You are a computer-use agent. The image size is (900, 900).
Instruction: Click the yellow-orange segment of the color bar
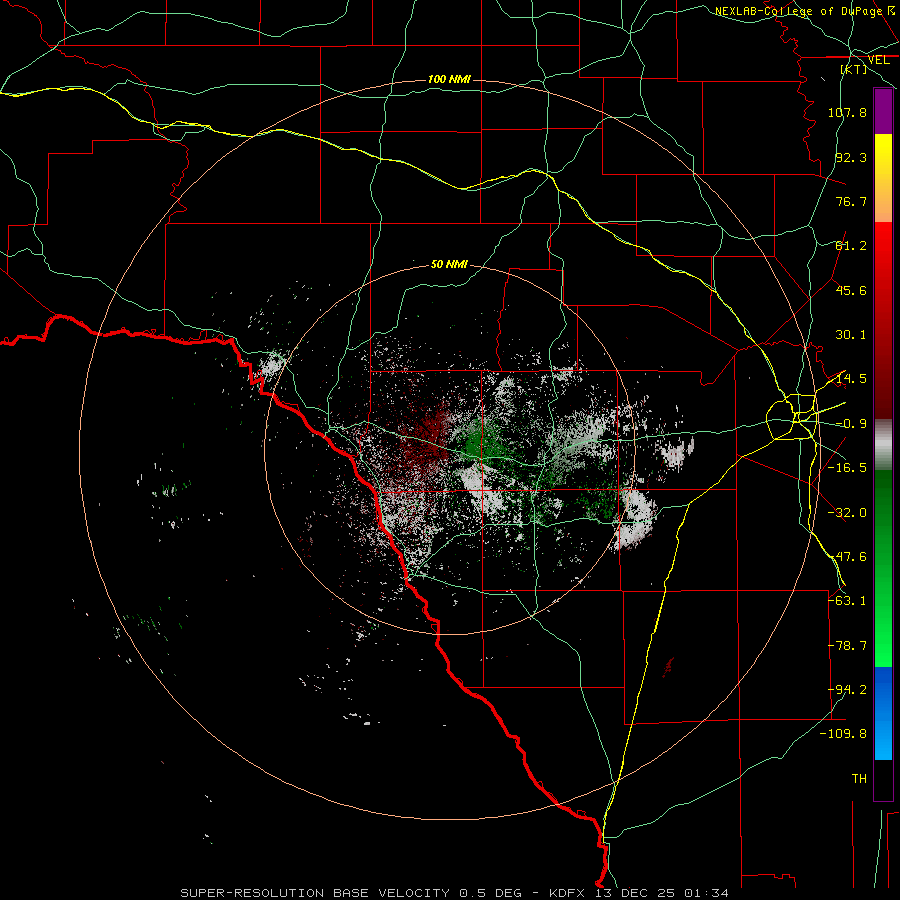click(883, 178)
